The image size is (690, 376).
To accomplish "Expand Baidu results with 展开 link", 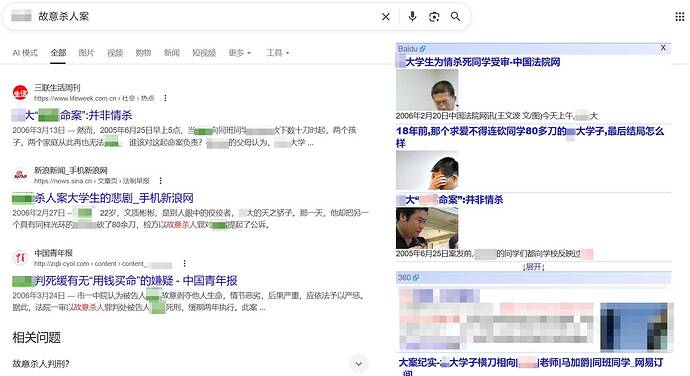I will [x=533, y=267].
